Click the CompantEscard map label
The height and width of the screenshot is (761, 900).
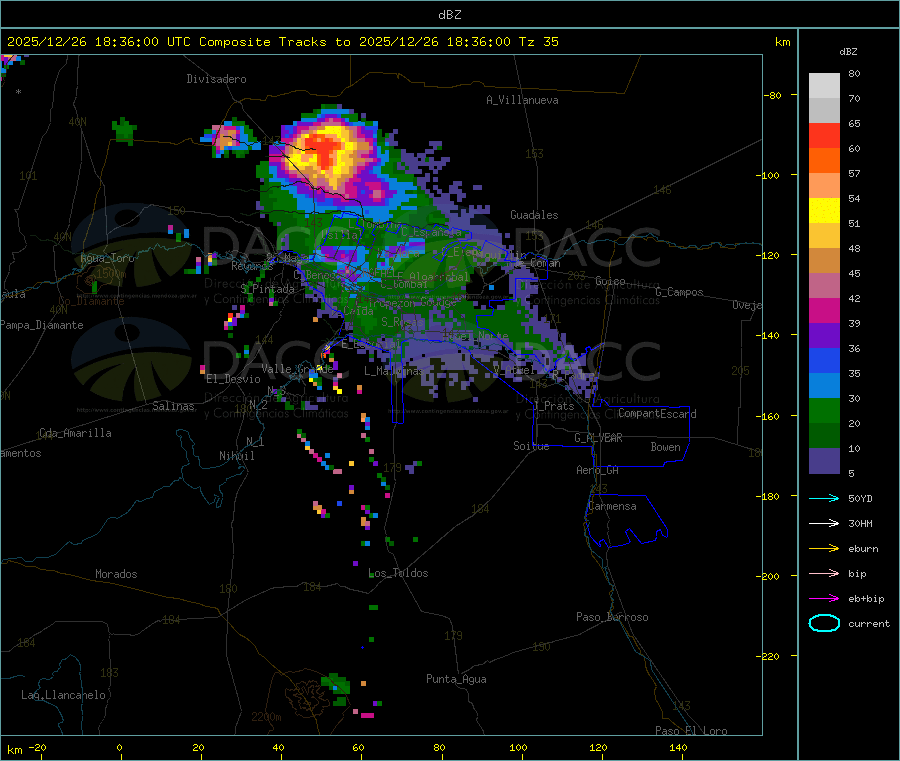coord(657,413)
